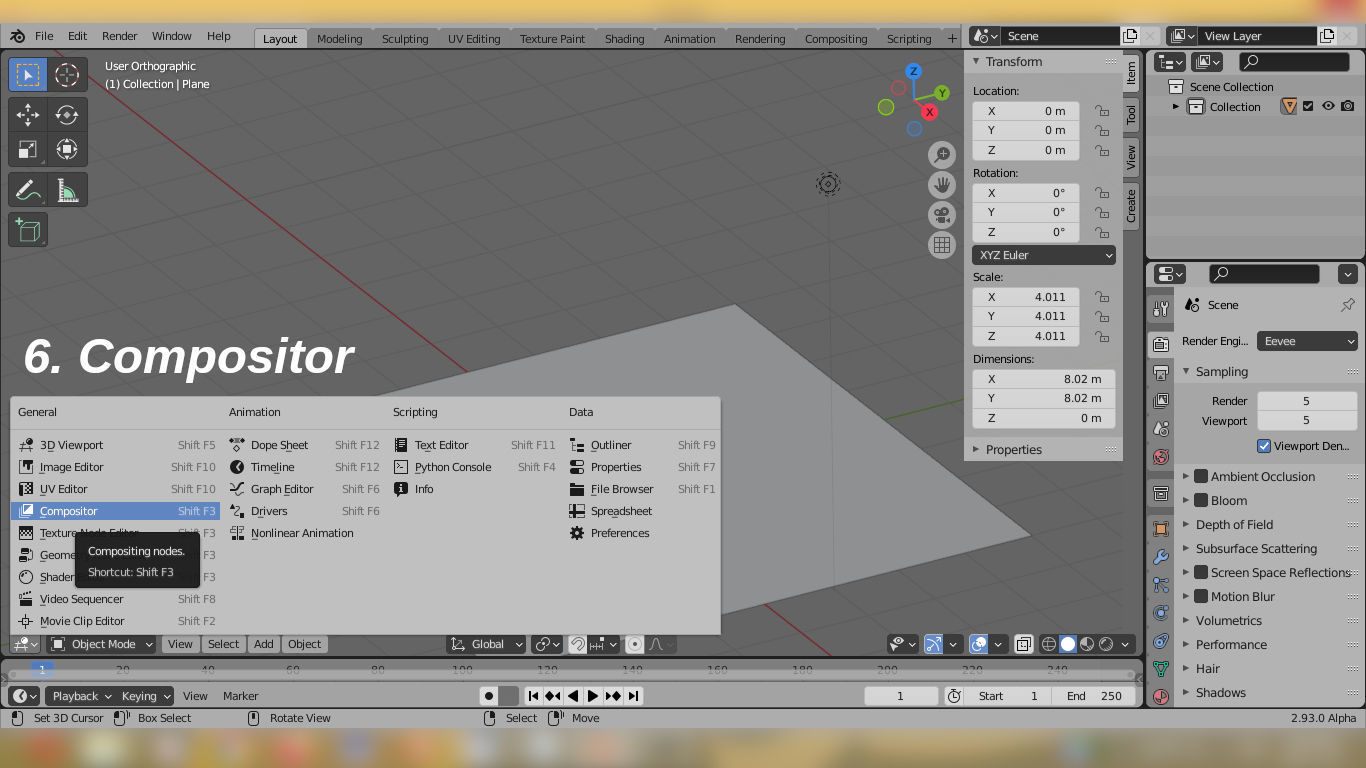Open Keying popover in timeline
1366x768 pixels.
(x=145, y=696)
